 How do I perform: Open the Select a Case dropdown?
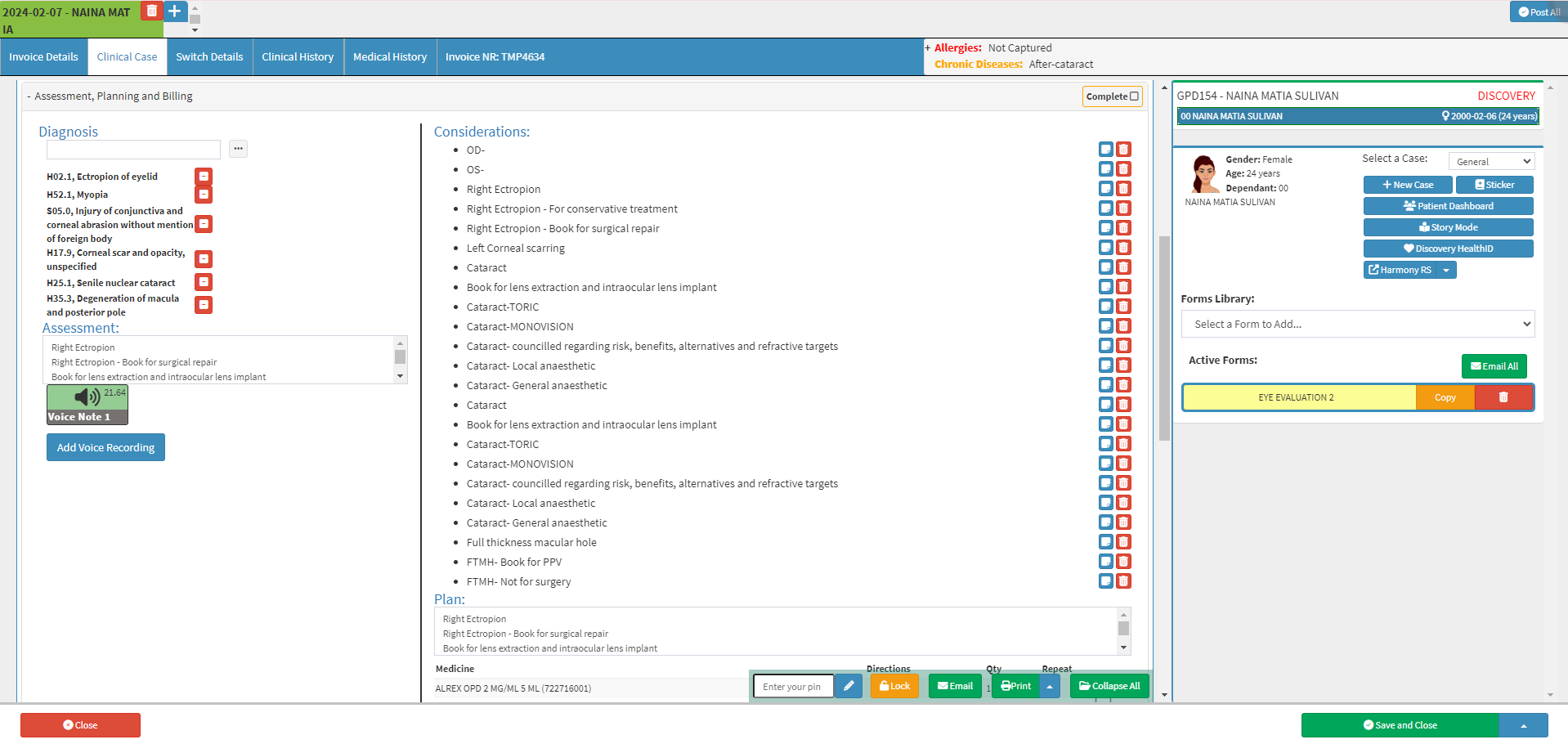tap(1492, 162)
